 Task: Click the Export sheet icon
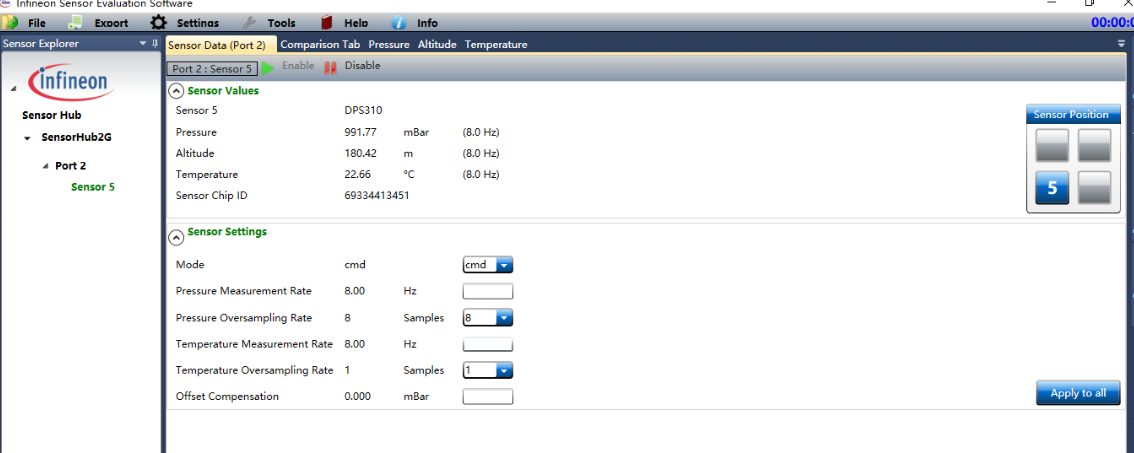[75, 22]
